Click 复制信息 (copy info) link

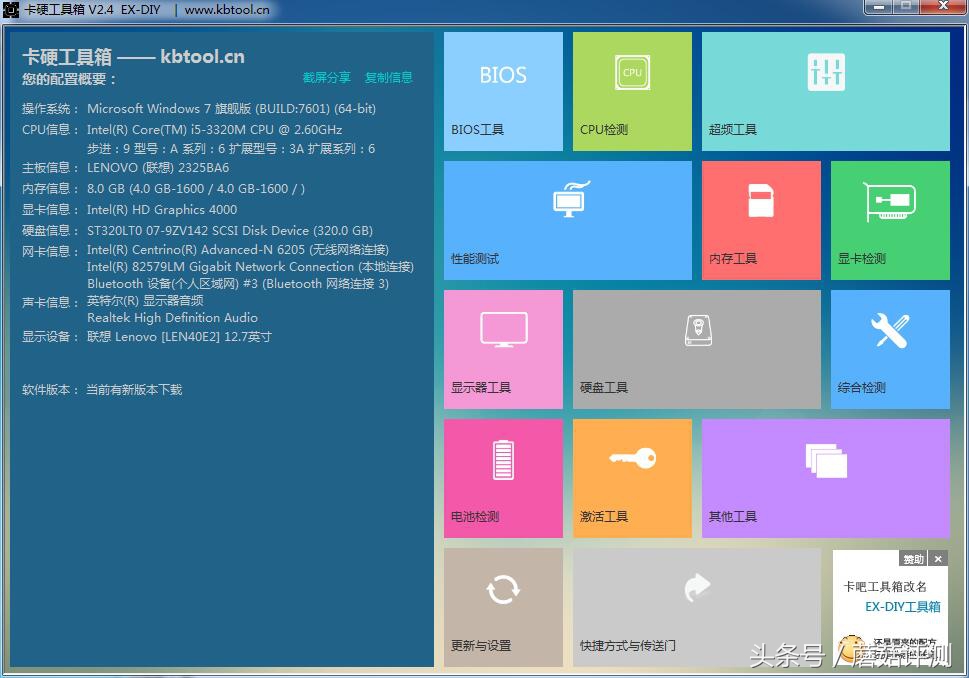[x=389, y=77]
